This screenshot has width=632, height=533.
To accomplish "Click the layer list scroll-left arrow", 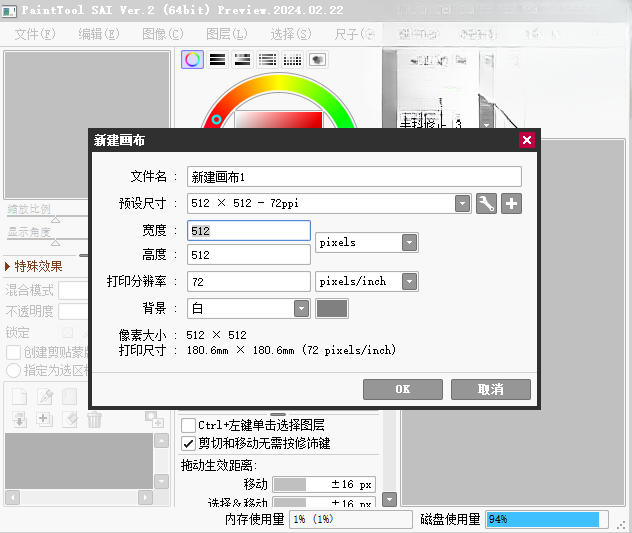I will 12,498.
